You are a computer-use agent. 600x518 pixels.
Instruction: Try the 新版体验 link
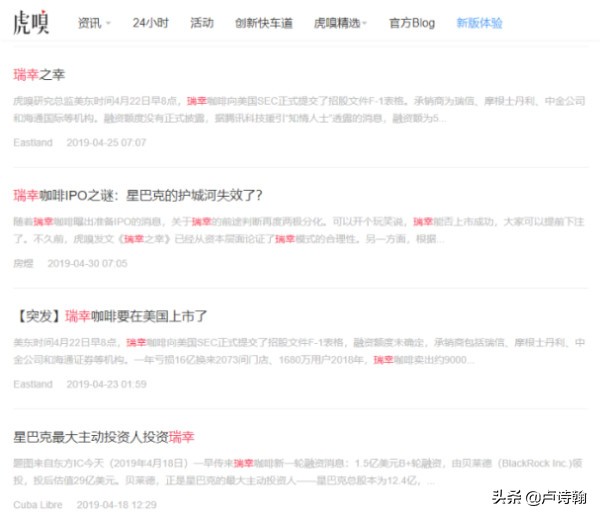[x=479, y=23]
